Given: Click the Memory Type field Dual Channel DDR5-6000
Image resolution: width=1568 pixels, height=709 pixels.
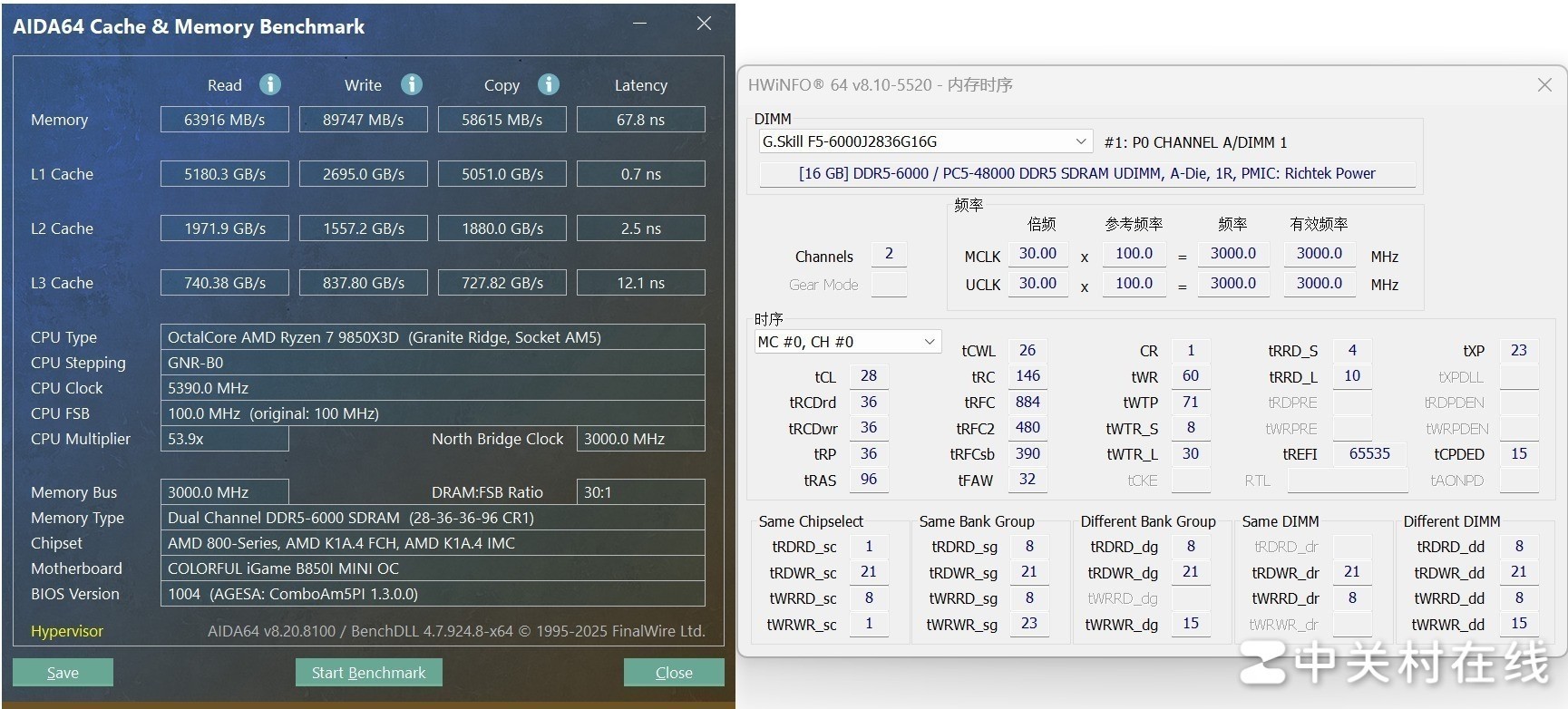Looking at the screenshot, I should click(x=433, y=518).
